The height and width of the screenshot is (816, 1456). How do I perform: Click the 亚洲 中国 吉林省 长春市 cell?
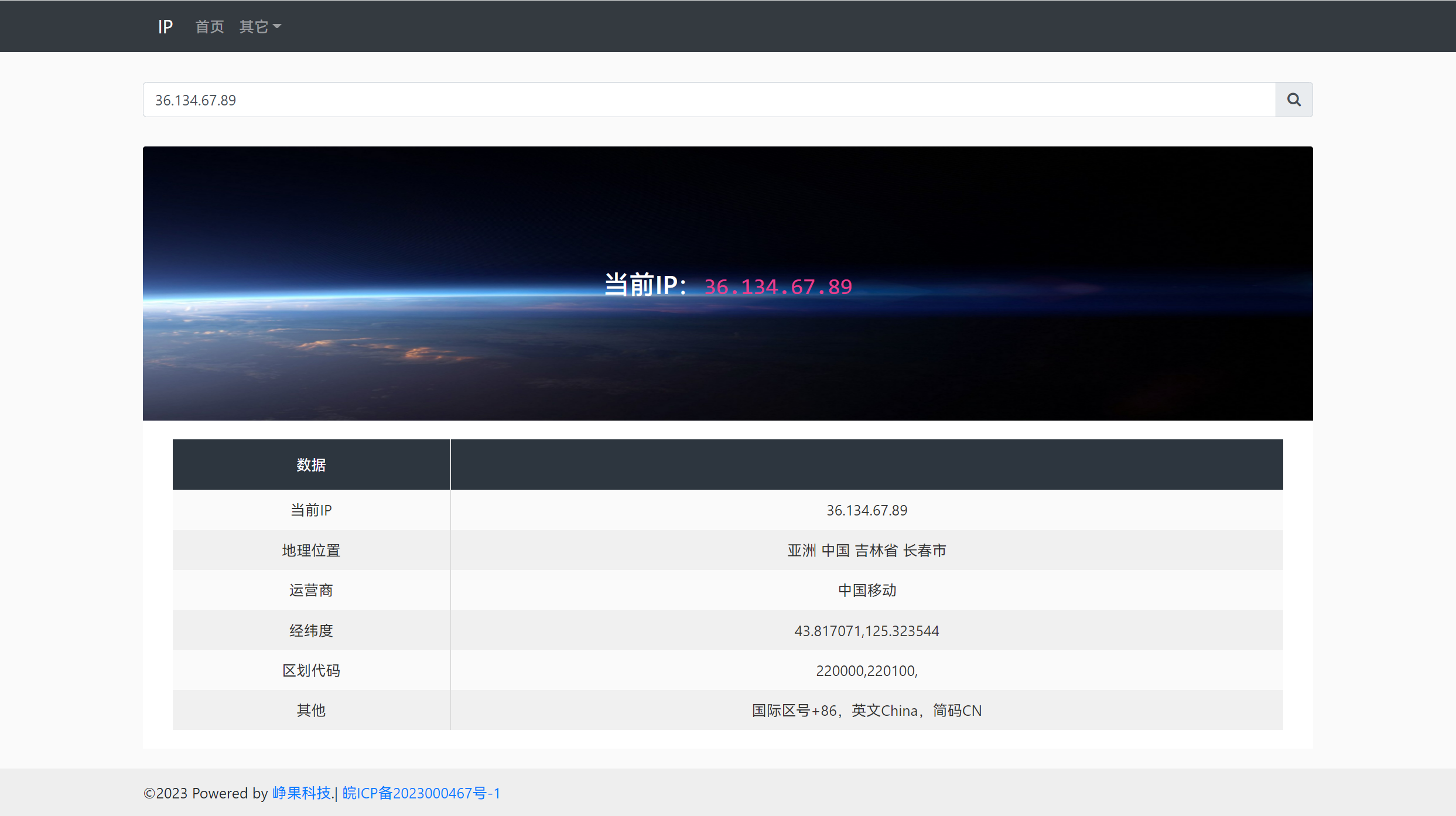pos(866,551)
